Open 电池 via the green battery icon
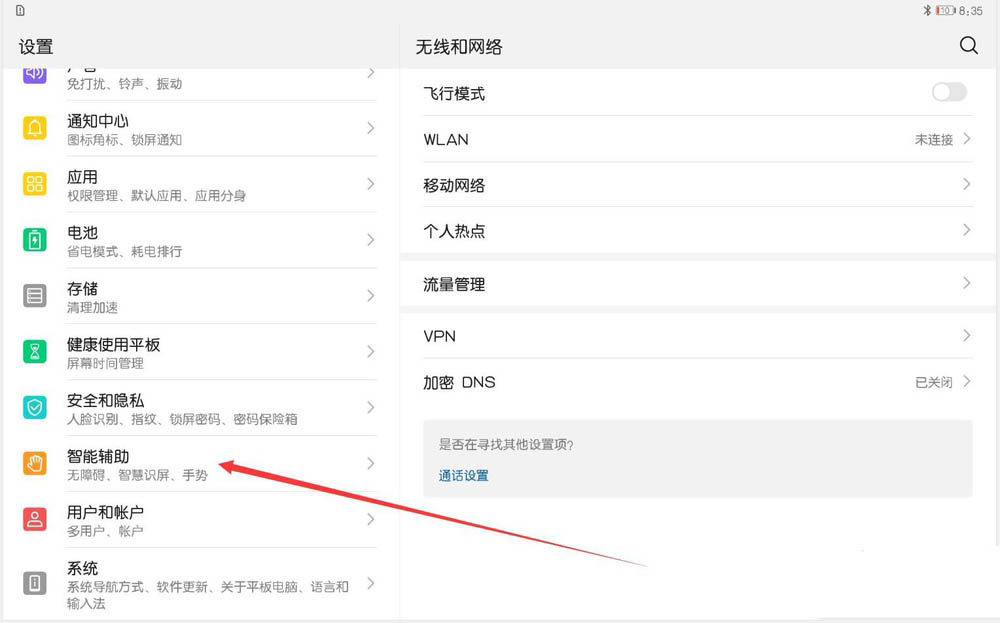 coord(33,240)
